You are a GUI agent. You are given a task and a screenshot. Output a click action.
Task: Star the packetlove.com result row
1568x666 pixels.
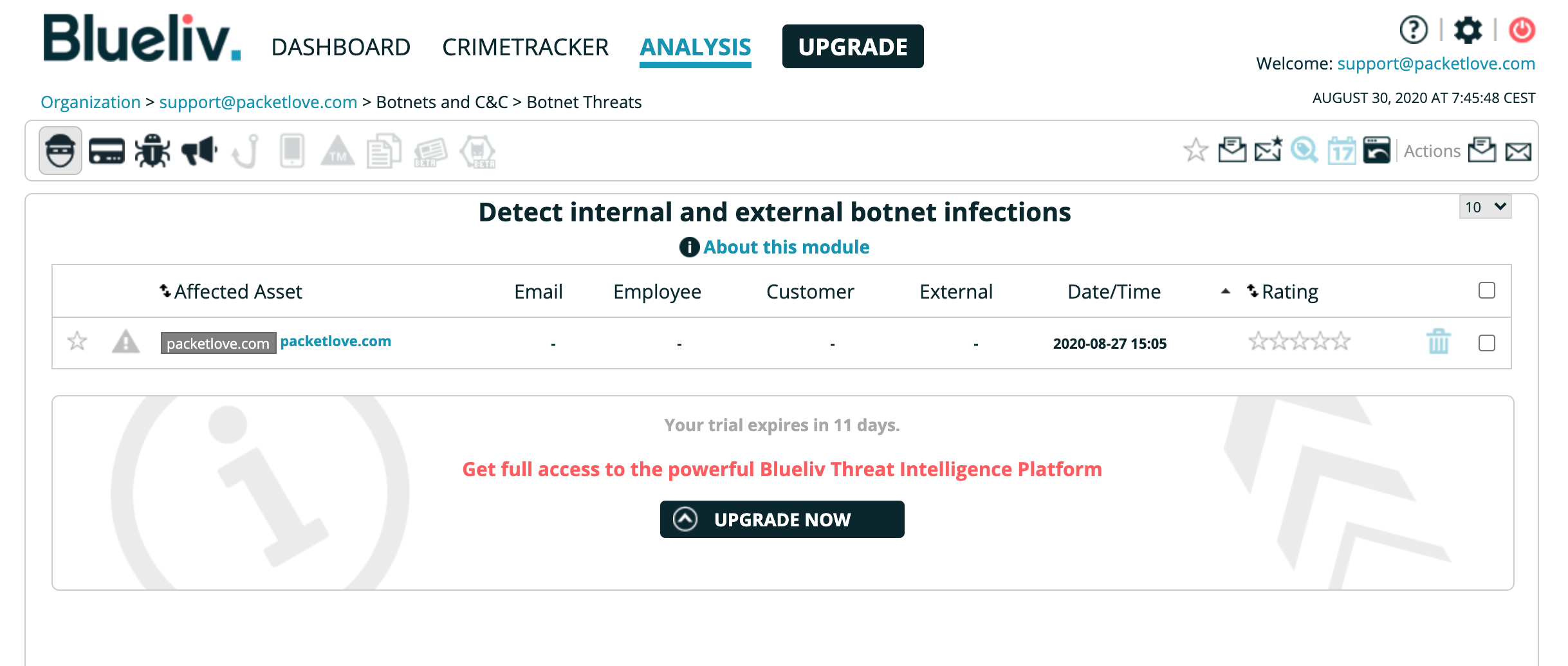click(77, 341)
